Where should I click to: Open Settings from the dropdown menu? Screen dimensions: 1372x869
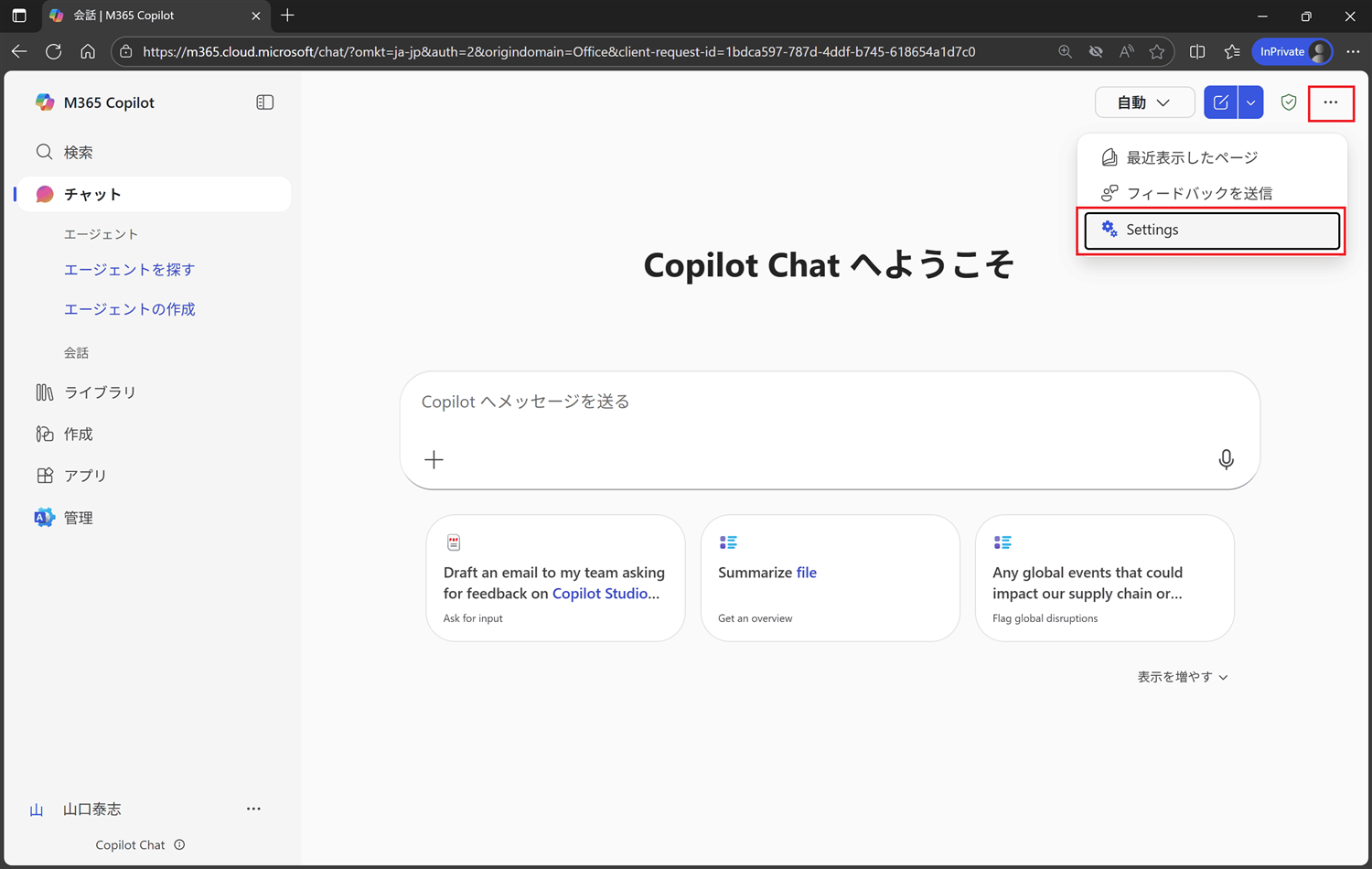click(x=1212, y=230)
